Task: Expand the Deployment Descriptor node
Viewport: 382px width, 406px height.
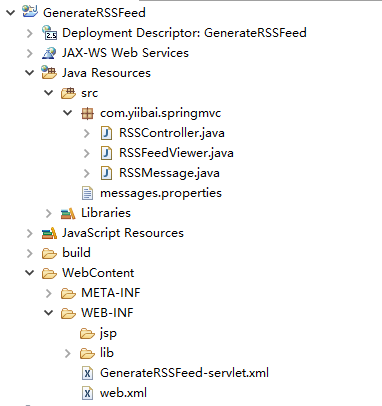Action: click(x=30, y=33)
